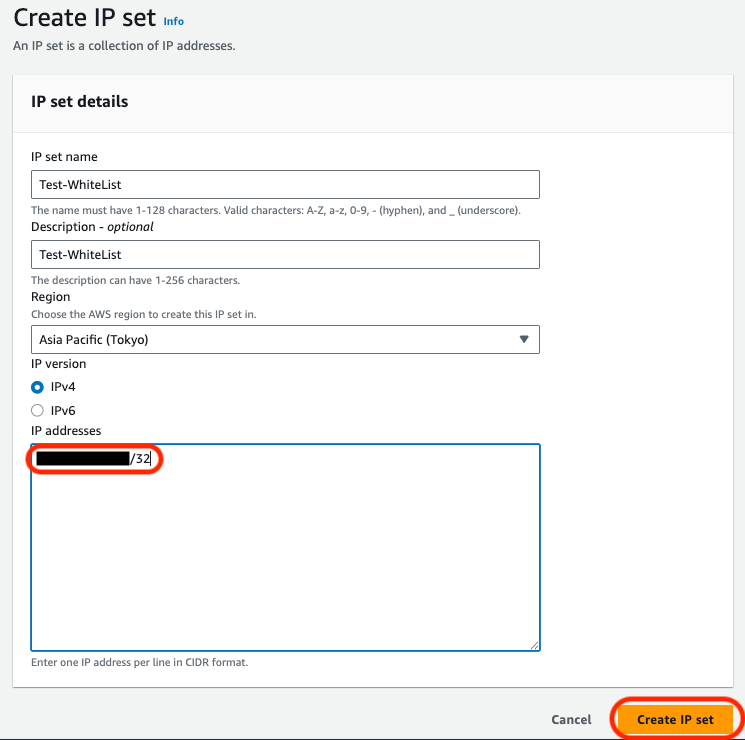The image size is (745, 740).
Task: Click the IPv4 option label text
Action: pos(63,386)
